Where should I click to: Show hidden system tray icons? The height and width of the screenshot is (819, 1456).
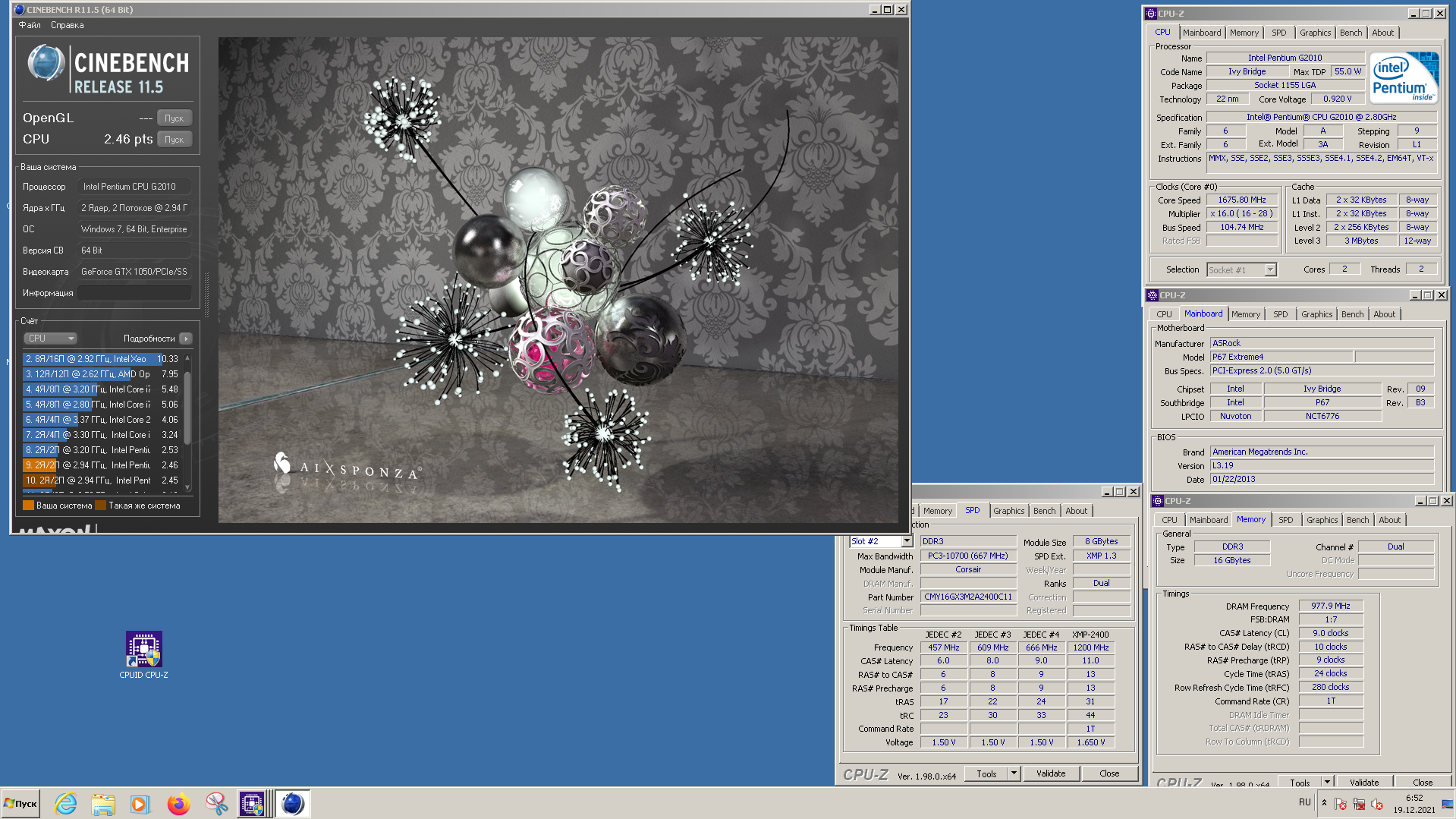[1324, 802]
